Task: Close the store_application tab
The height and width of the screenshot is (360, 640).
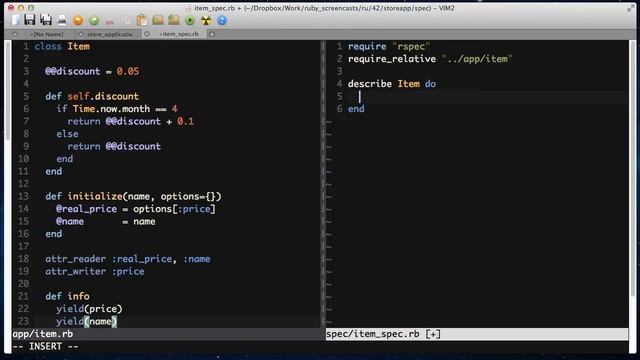Action: pyautogui.click(x=81, y=34)
